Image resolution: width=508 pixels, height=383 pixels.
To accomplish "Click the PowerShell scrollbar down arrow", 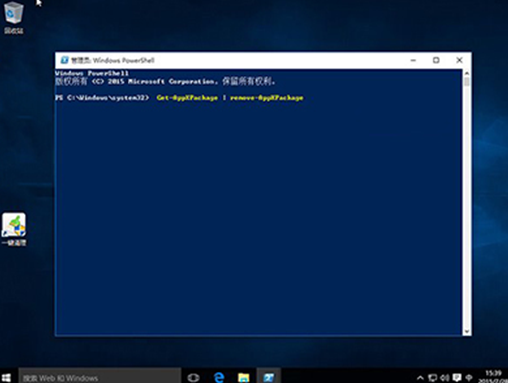I will point(467,331).
